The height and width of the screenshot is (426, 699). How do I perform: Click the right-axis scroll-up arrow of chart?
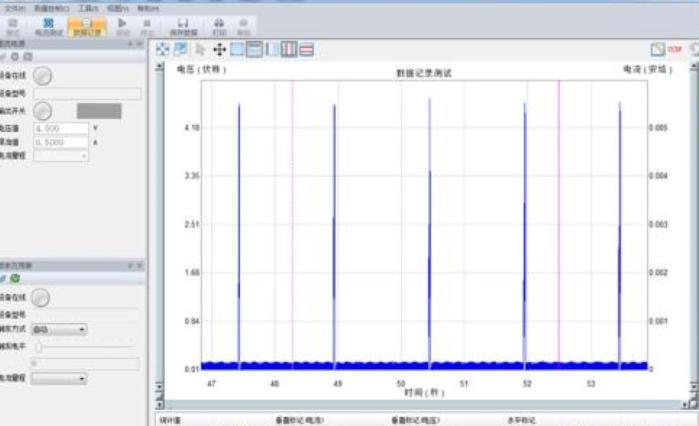693,67
